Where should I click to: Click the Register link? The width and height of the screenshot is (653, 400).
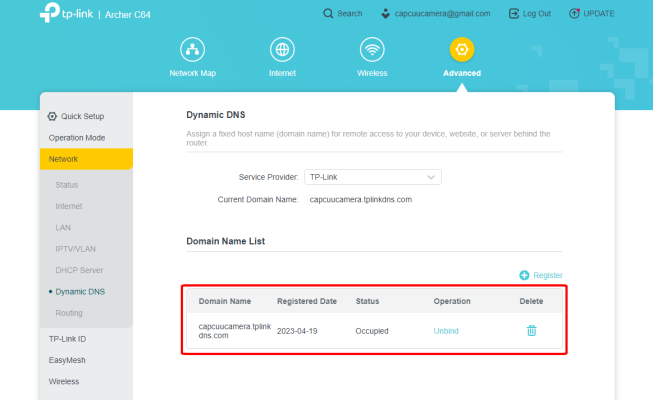(548, 275)
